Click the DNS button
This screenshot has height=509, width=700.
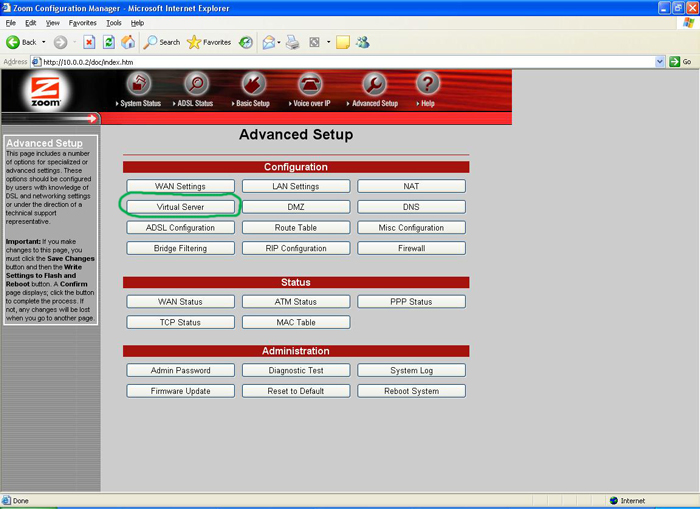click(x=411, y=207)
